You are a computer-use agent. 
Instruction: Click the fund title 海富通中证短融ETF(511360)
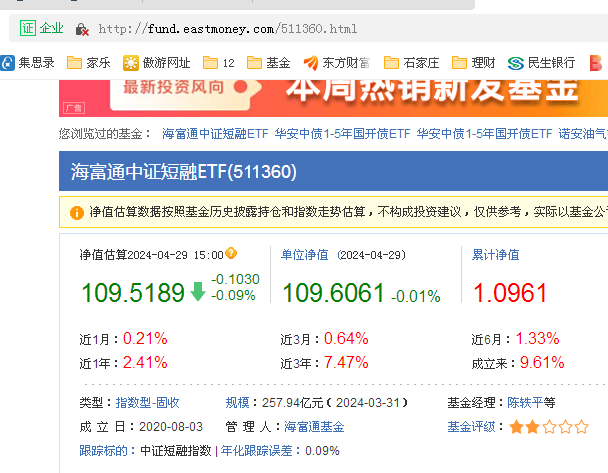click(x=184, y=172)
